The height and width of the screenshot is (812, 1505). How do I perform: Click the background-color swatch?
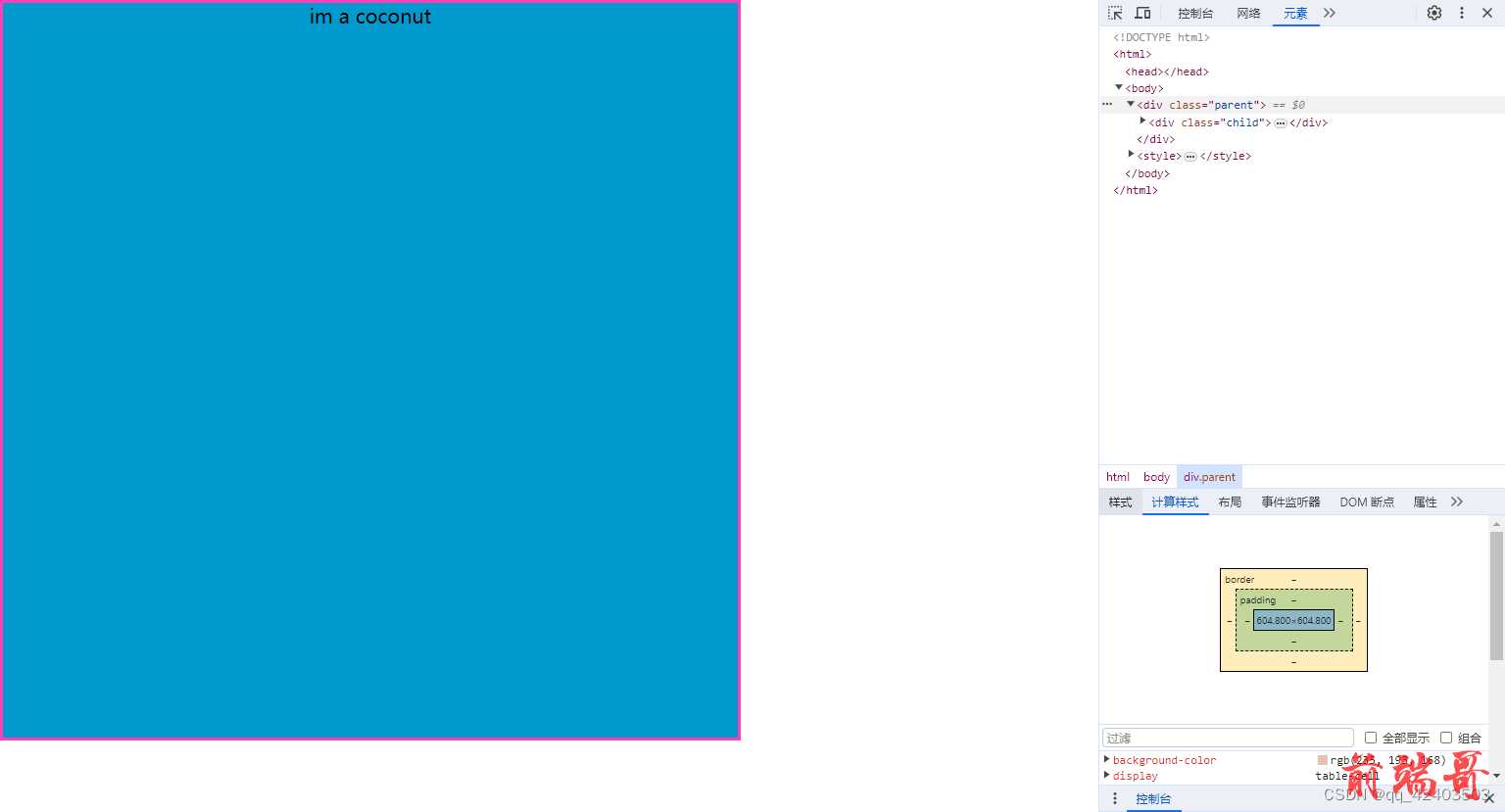1323,760
